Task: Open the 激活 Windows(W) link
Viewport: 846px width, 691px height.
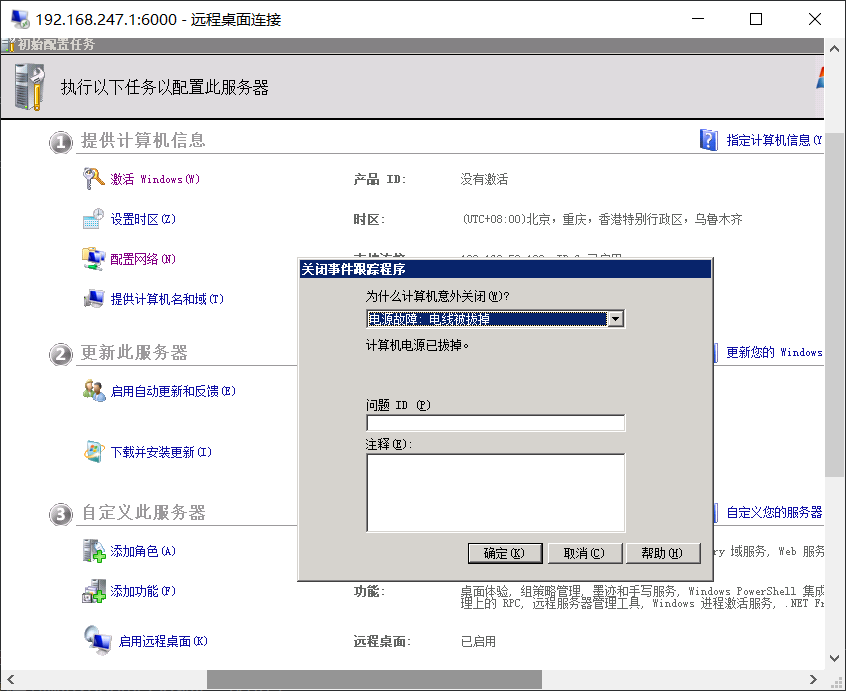Action: pos(155,179)
